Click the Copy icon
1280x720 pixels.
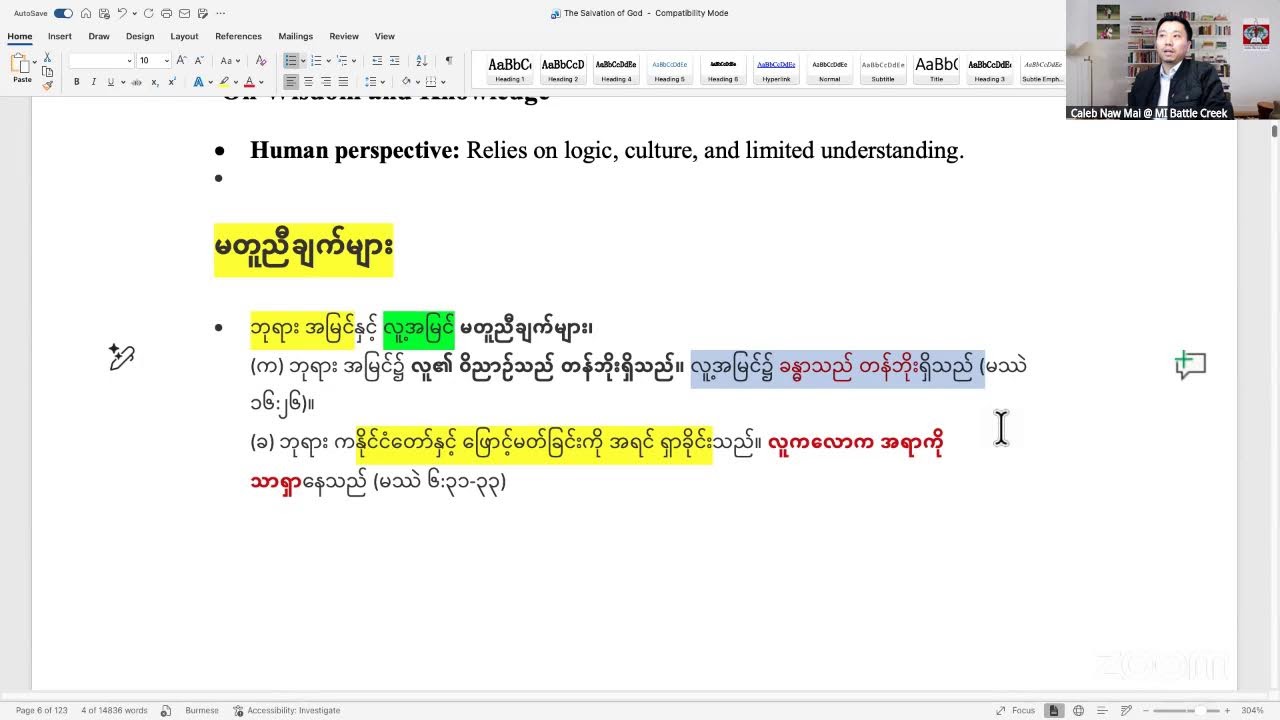[47, 72]
